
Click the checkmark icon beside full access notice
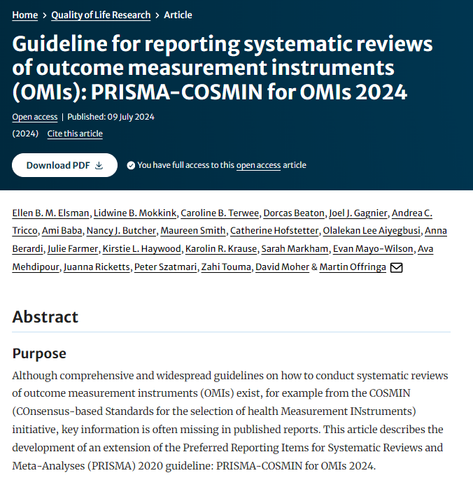pyautogui.click(x=131, y=165)
